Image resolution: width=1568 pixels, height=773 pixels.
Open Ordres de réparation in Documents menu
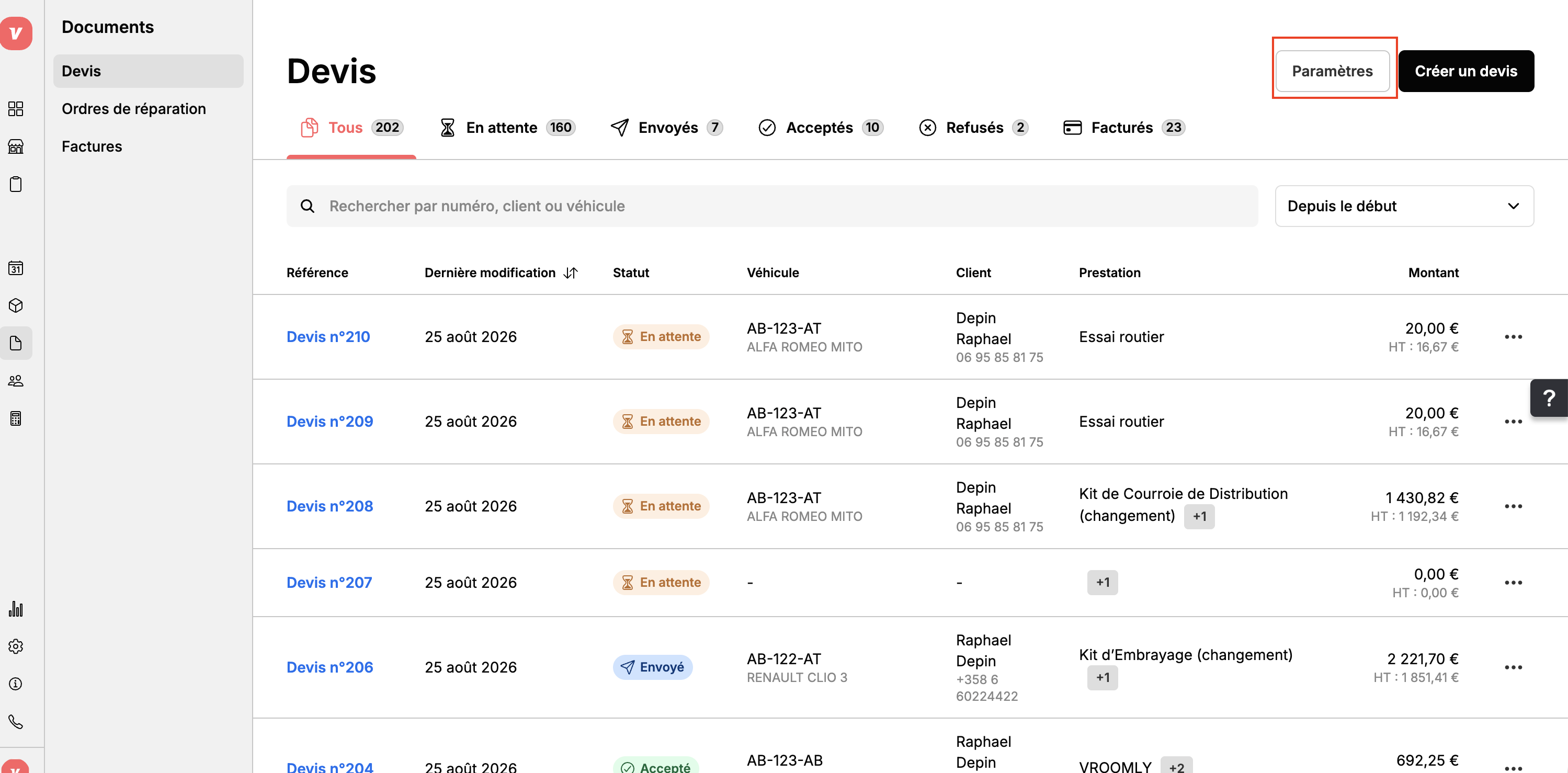point(134,109)
